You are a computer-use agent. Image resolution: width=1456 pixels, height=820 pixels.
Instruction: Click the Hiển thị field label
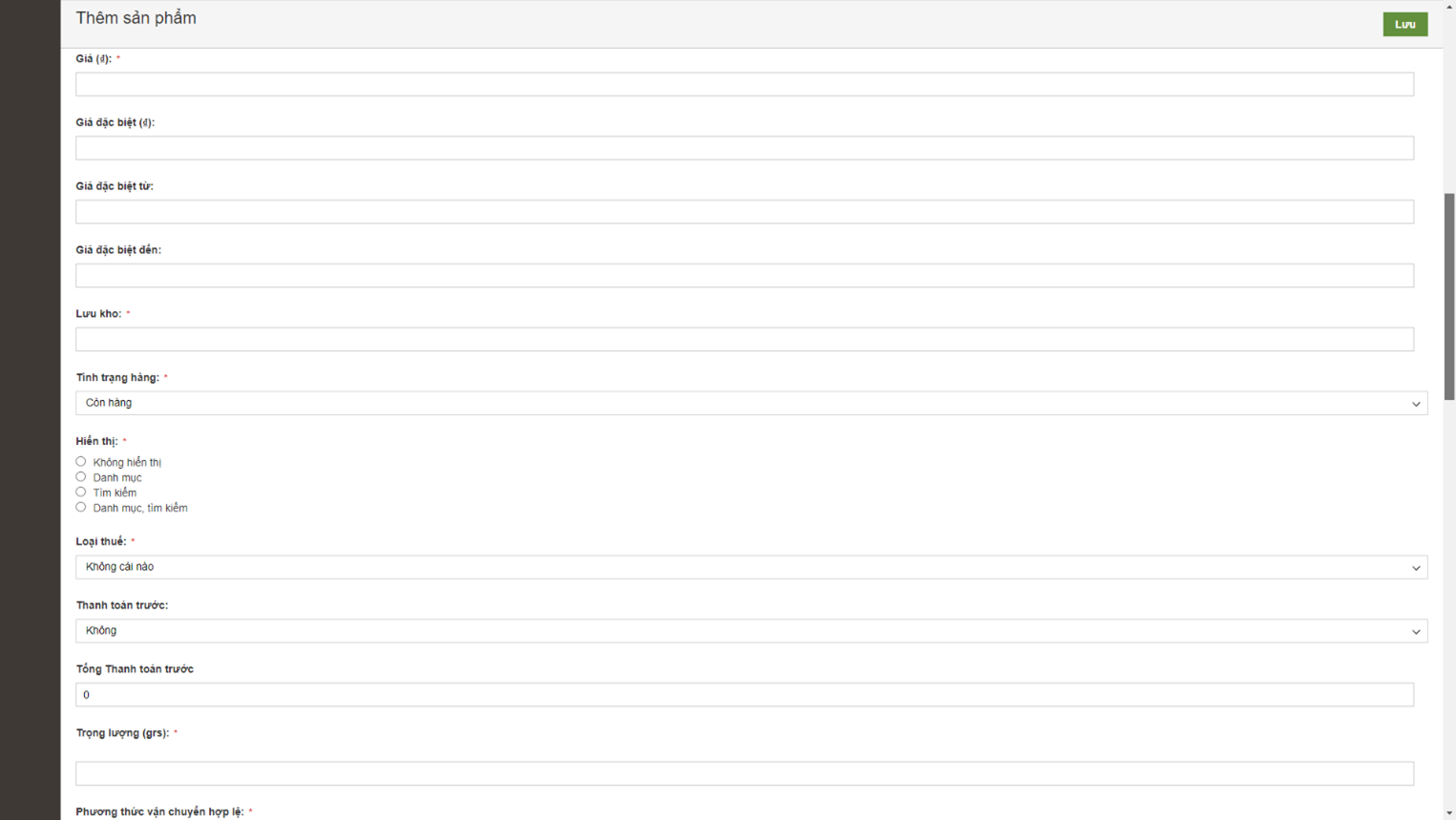pyautogui.click(x=96, y=441)
